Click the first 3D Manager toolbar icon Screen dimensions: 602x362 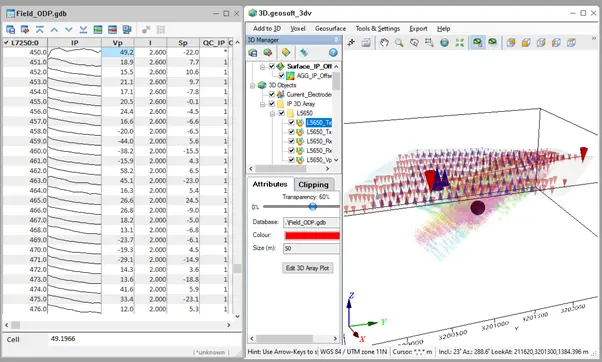[x=253, y=53]
